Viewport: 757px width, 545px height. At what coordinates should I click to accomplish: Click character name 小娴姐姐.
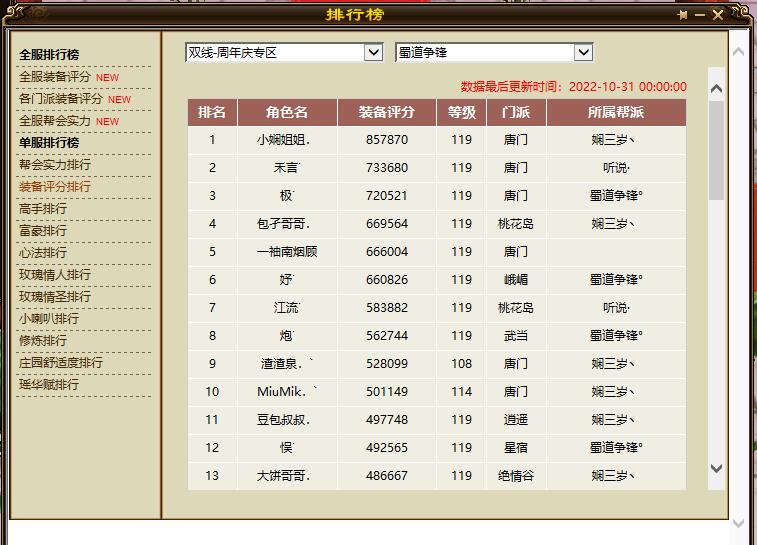283,140
